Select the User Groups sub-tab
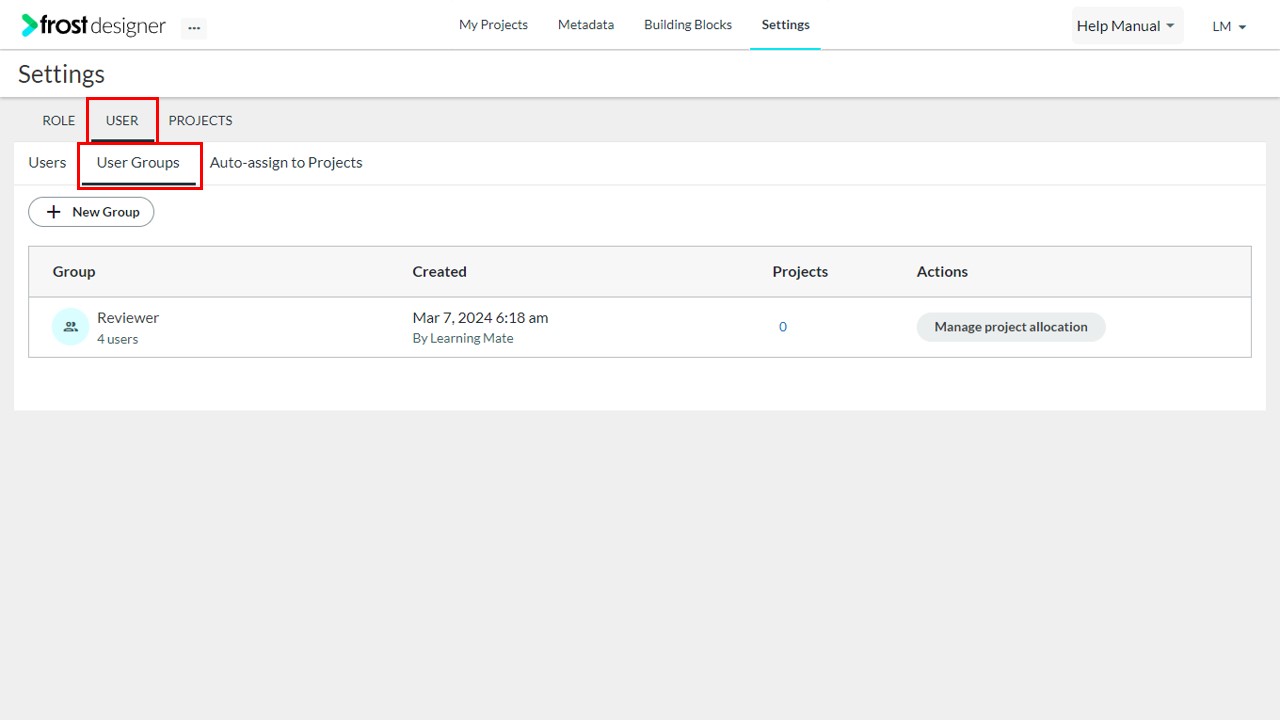The image size is (1280, 720). coord(138,162)
